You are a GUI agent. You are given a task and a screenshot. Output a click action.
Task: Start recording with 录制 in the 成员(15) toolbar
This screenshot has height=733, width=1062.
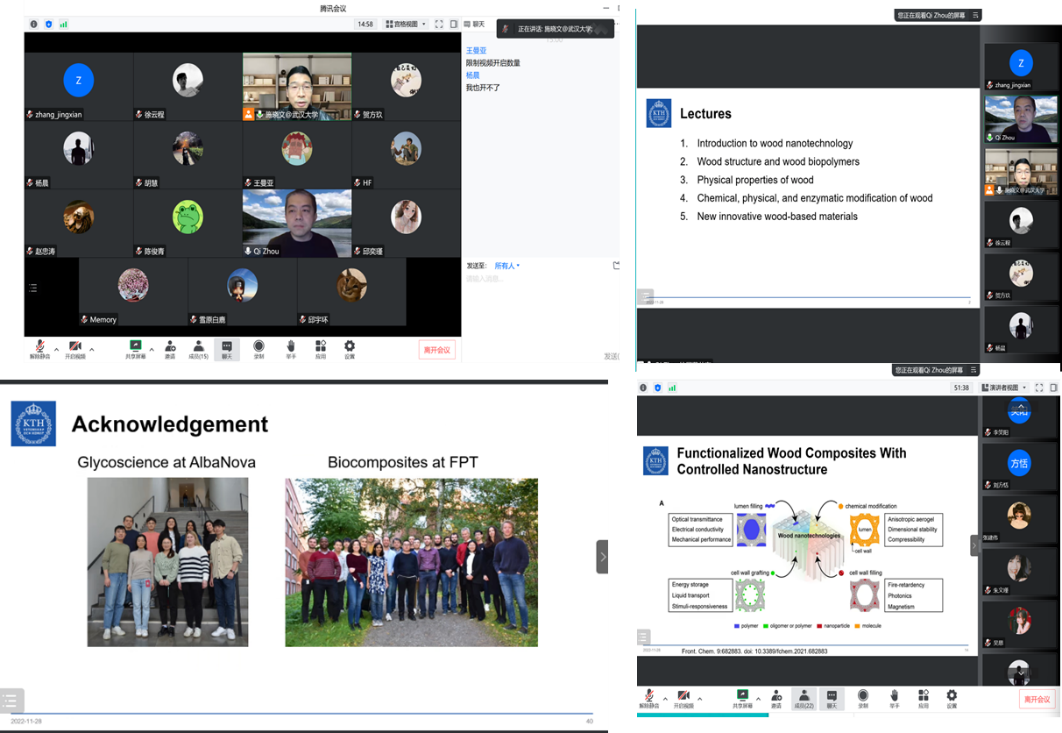pyautogui.click(x=258, y=348)
